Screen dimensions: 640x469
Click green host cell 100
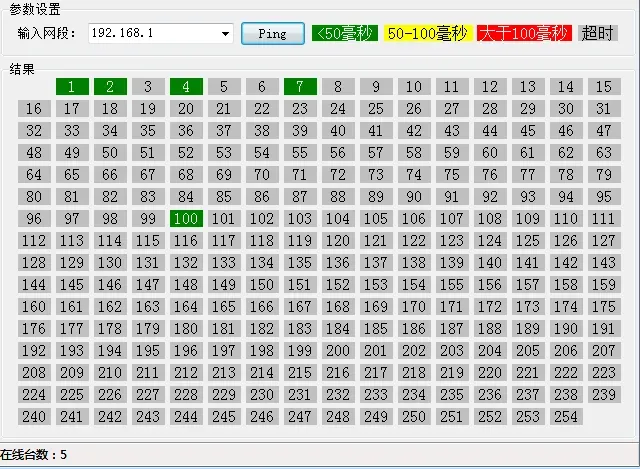point(186,219)
